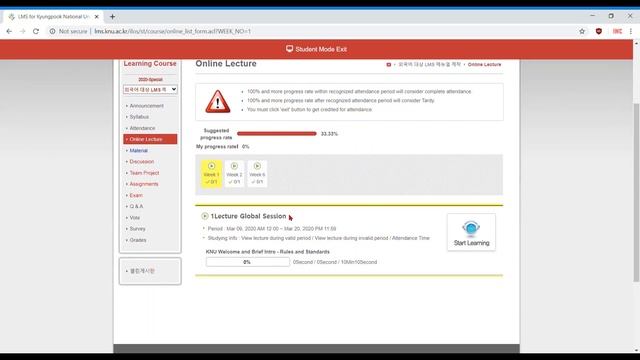
Task: Select the LMS for Kyungpook National tab
Action: pyautogui.click(x=53, y=16)
